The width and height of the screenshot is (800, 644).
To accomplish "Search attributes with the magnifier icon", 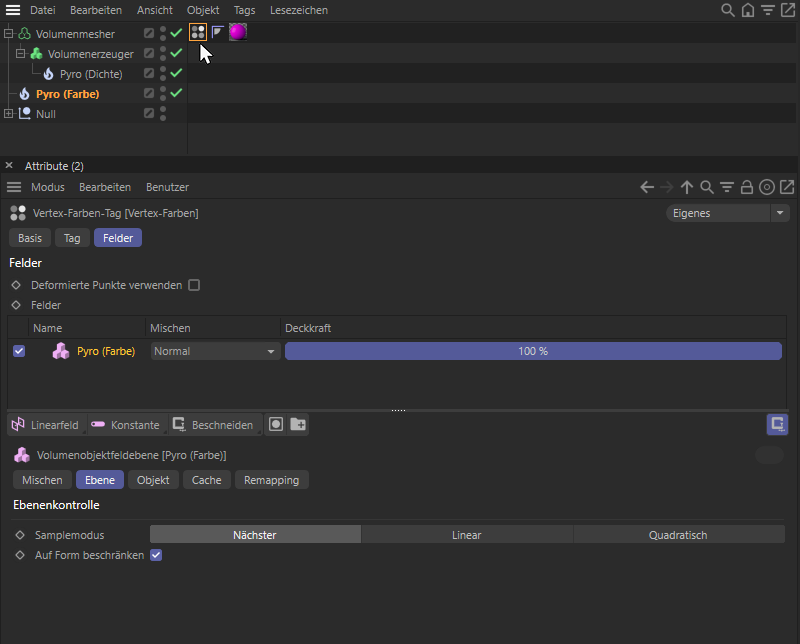I will tap(707, 187).
